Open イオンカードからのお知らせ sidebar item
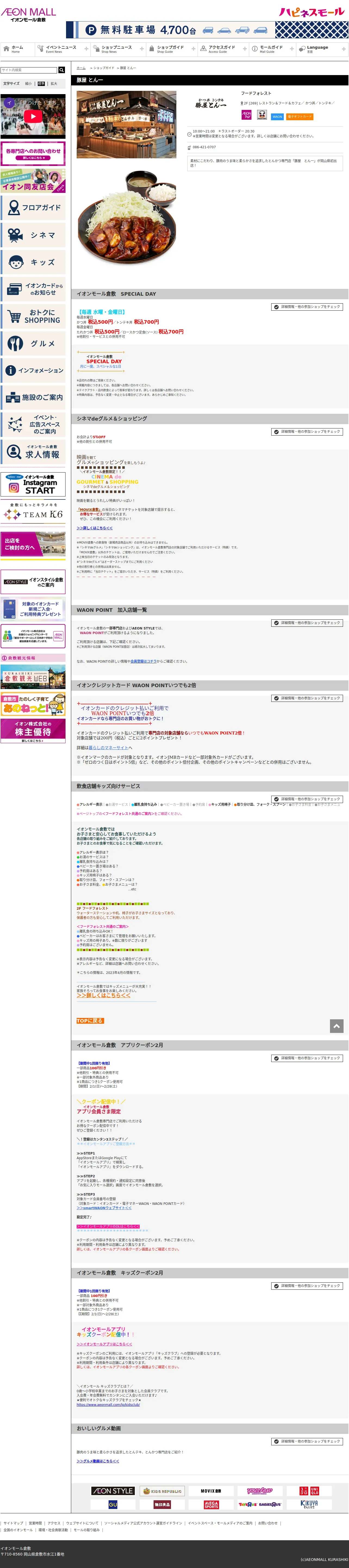 (33, 289)
